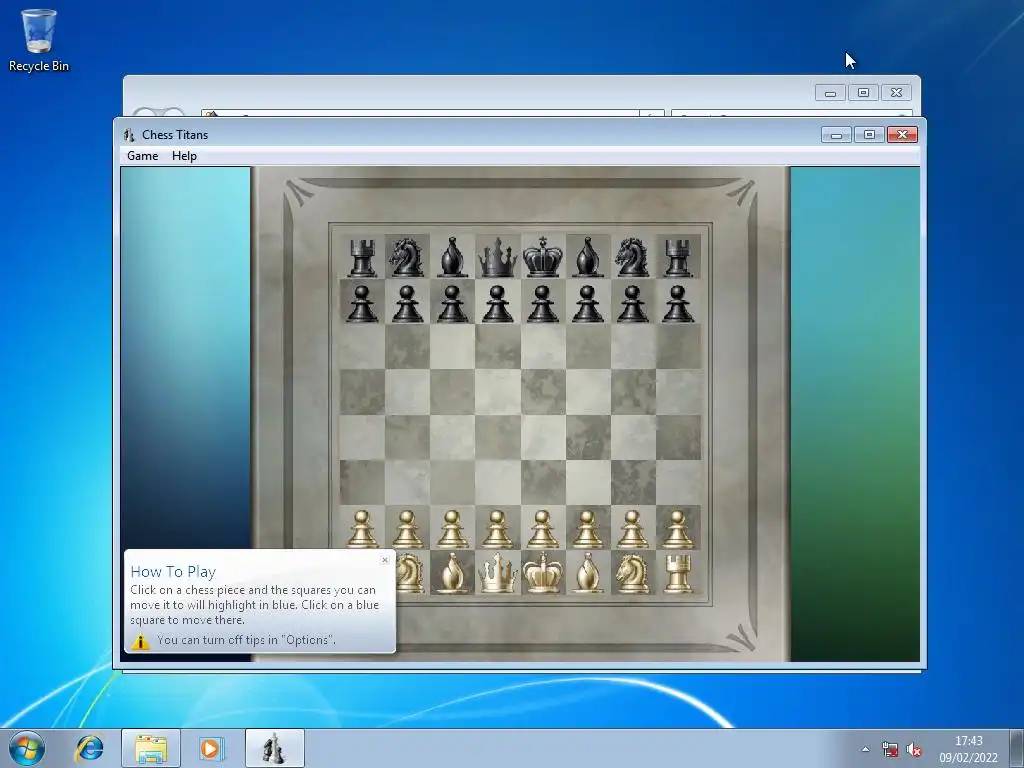Viewport: 1024px width, 768px height.
Task: Open the Help menu in Chess Titans
Action: coord(184,156)
